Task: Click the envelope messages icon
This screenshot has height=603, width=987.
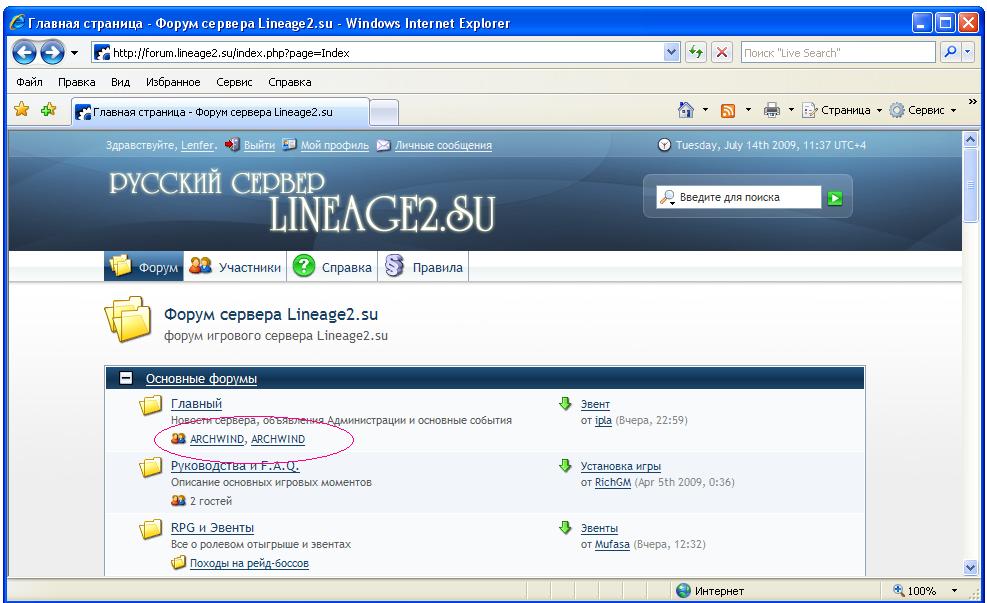Action: coord(383,145)
